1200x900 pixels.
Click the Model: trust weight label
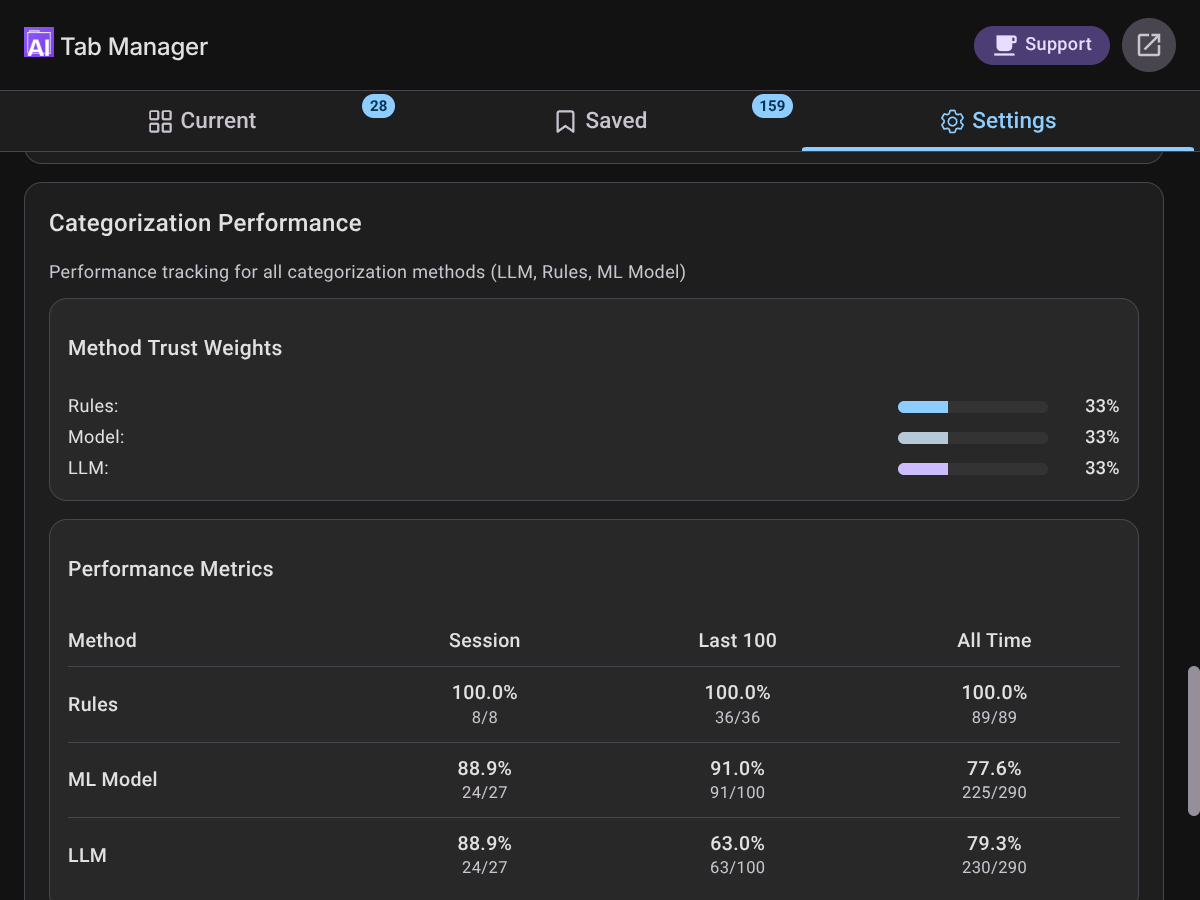pyautogui.click(x=96, y=438)
